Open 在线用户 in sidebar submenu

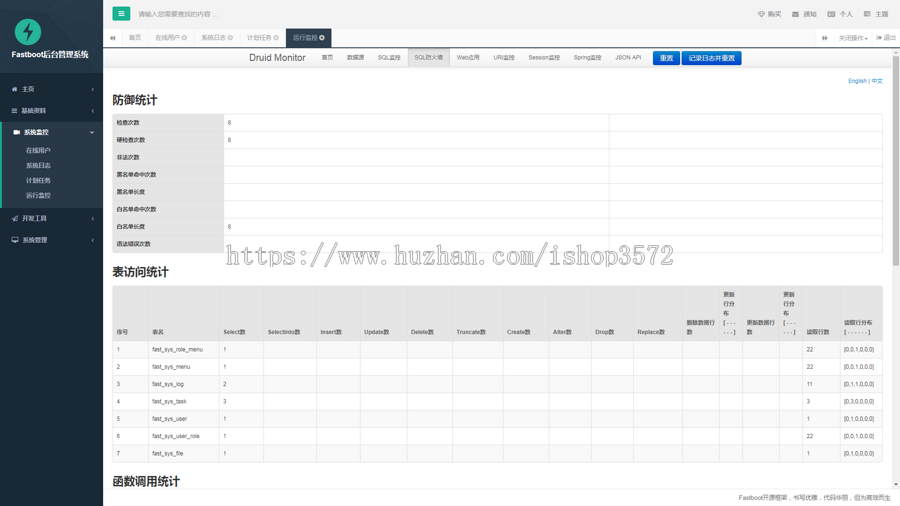click(x=38, y=150)
